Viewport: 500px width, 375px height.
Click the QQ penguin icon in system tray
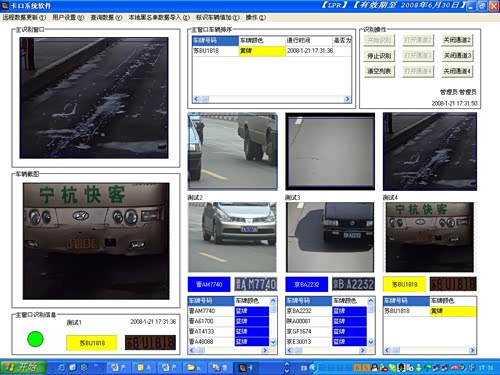(375, 368)
